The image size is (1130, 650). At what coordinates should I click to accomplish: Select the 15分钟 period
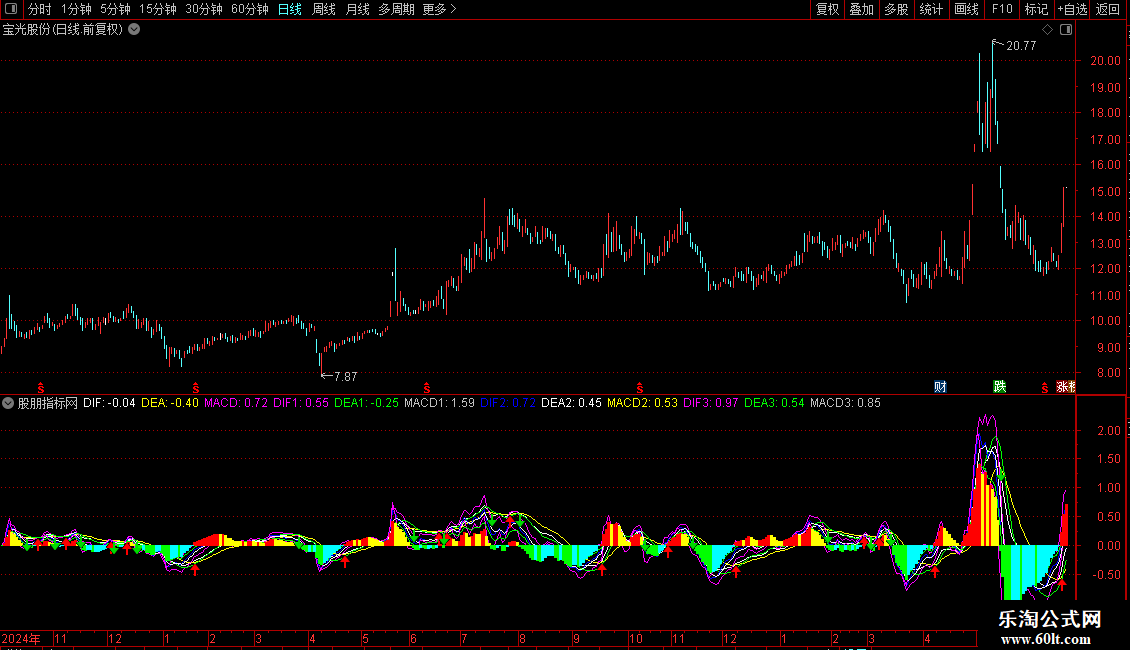click(x=157, y=9)
